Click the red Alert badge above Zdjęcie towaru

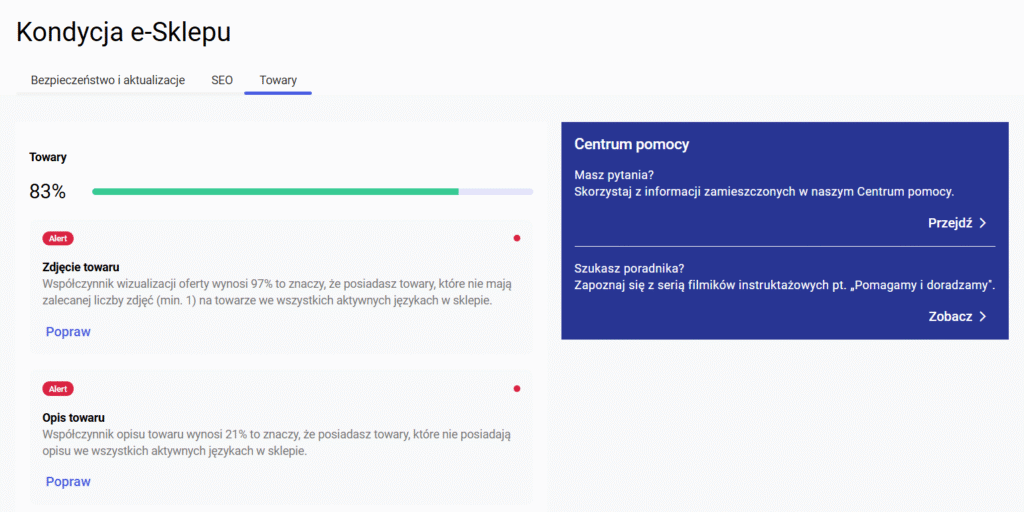pyautogui.click(x=58, y=238)
